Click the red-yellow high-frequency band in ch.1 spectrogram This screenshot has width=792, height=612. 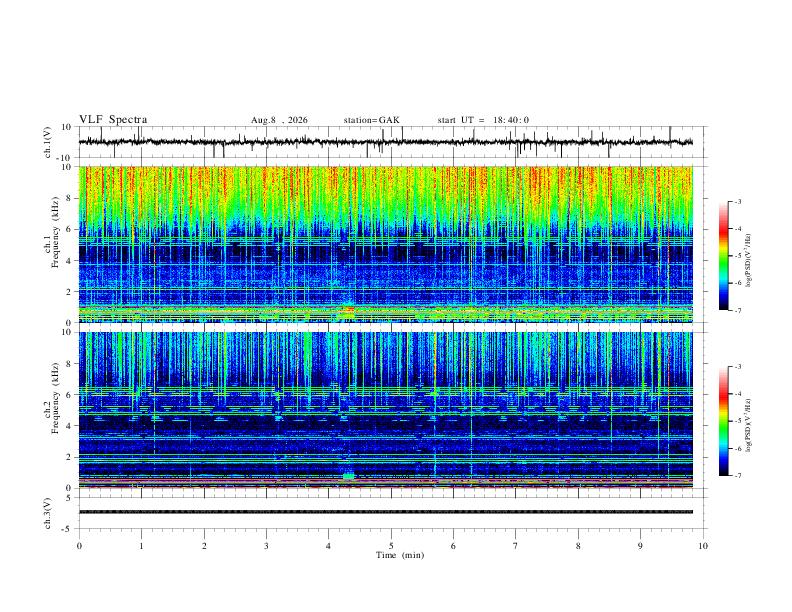(386, 184)
